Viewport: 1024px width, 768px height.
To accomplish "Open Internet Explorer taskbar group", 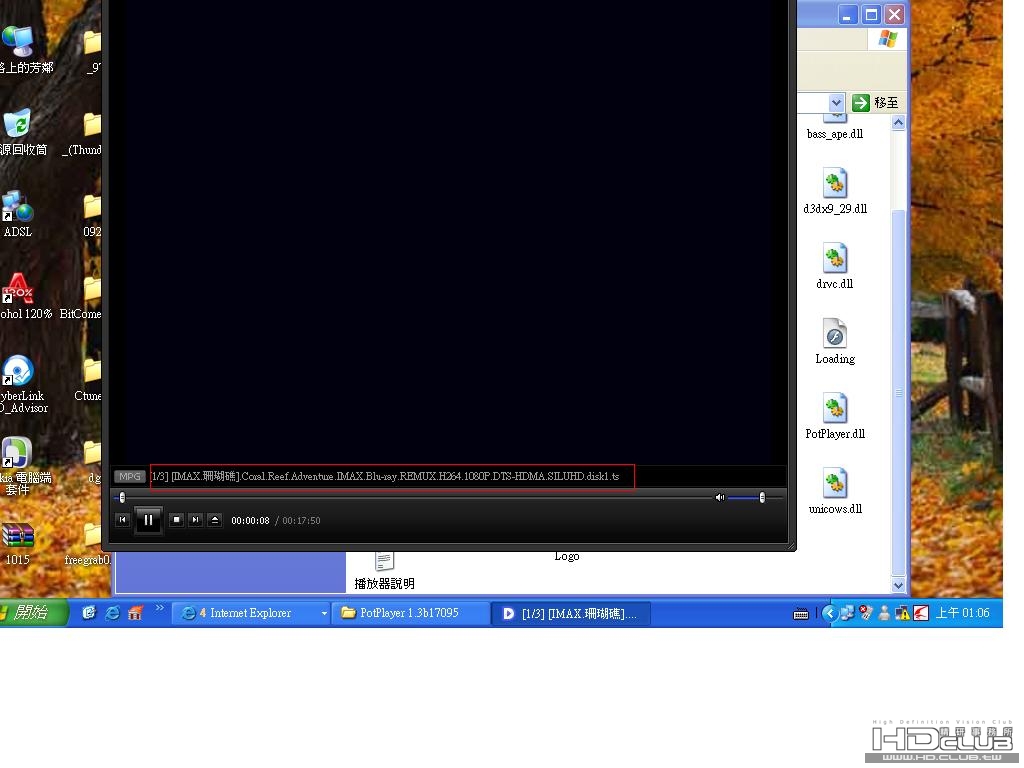I will pos(251,613).
